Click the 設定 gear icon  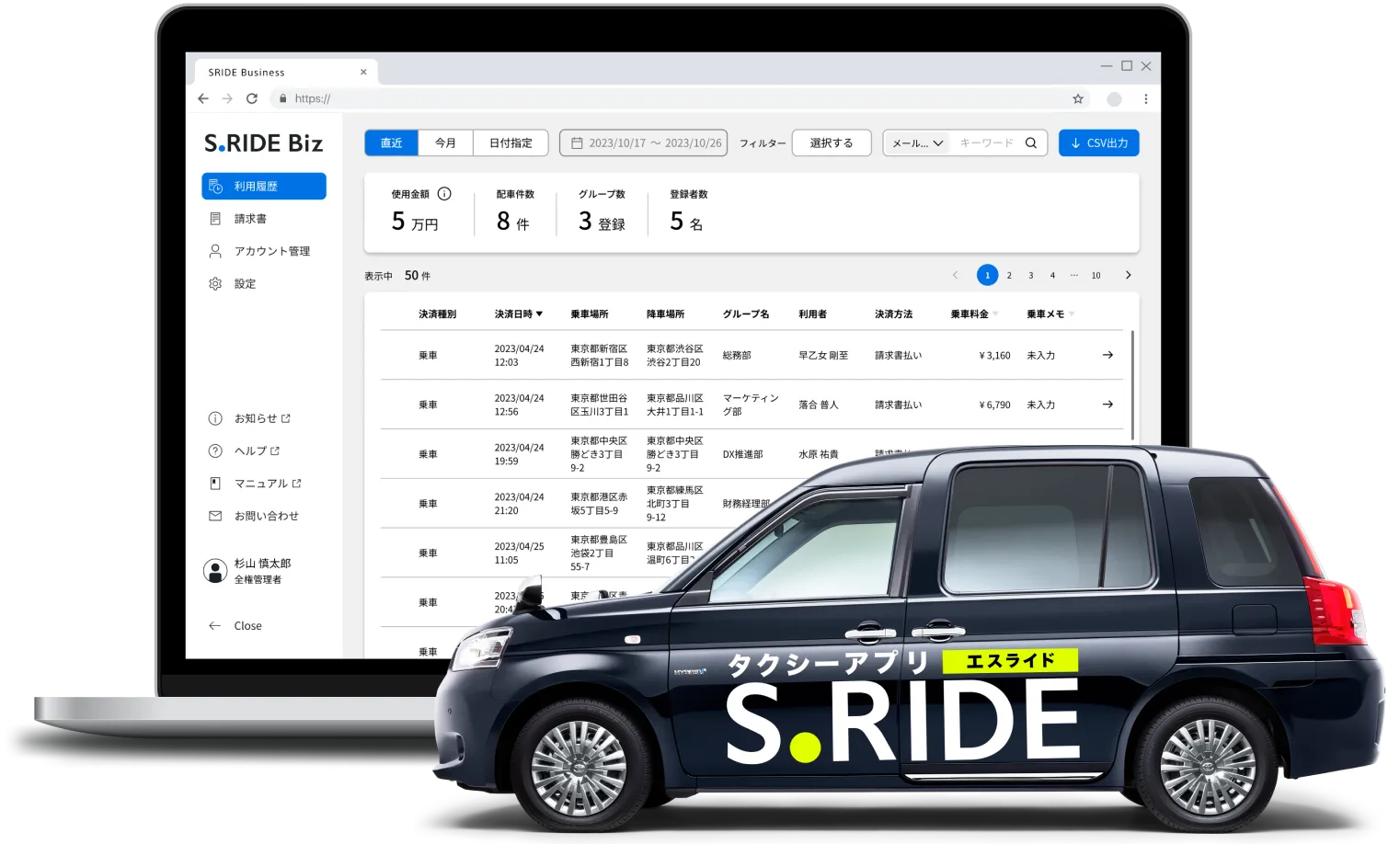[x=215, y=283]
